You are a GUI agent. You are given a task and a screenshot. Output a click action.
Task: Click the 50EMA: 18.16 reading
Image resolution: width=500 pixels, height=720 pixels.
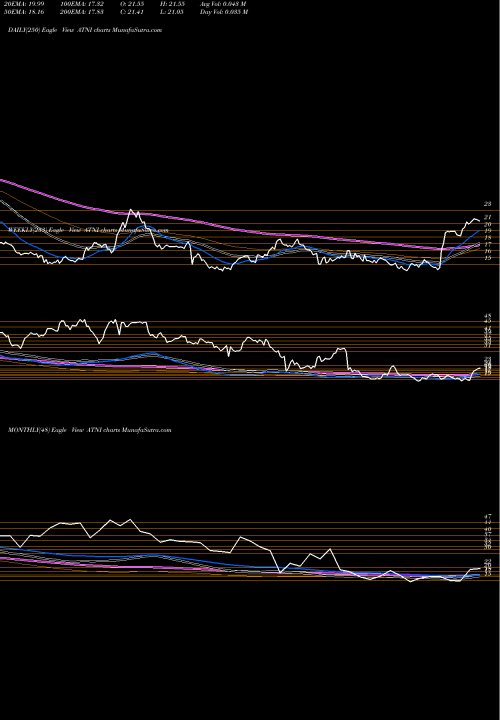[x=24, y=12]
